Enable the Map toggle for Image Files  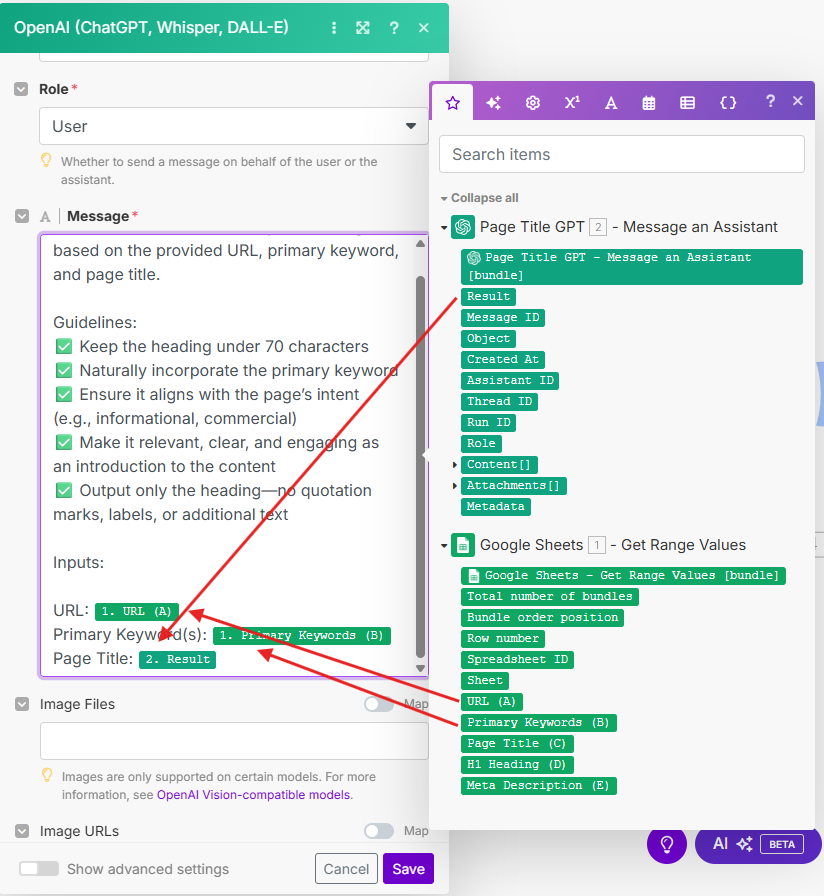[x=379, y=704]
